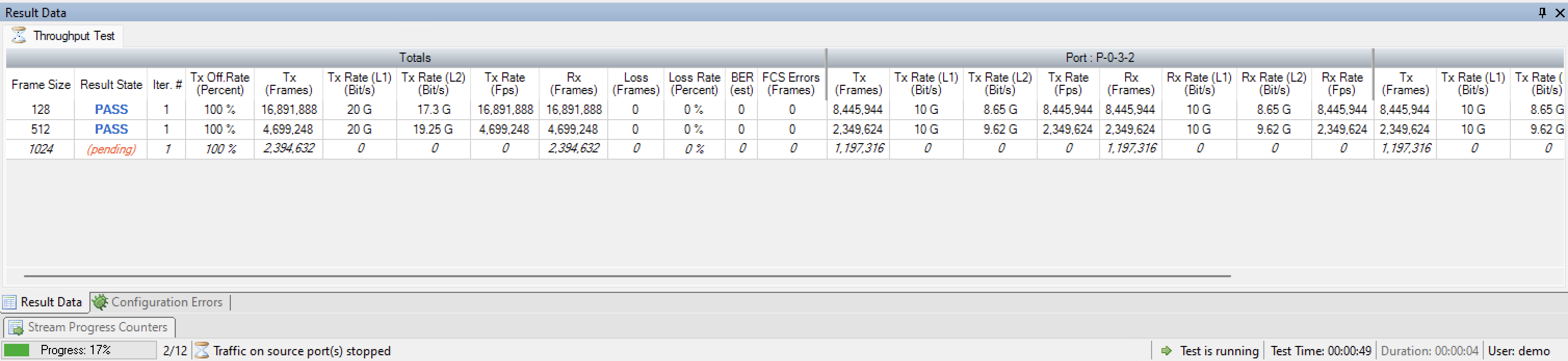Click the Frame Size column header
This screenshot has width=1568, height=361.
41,85
